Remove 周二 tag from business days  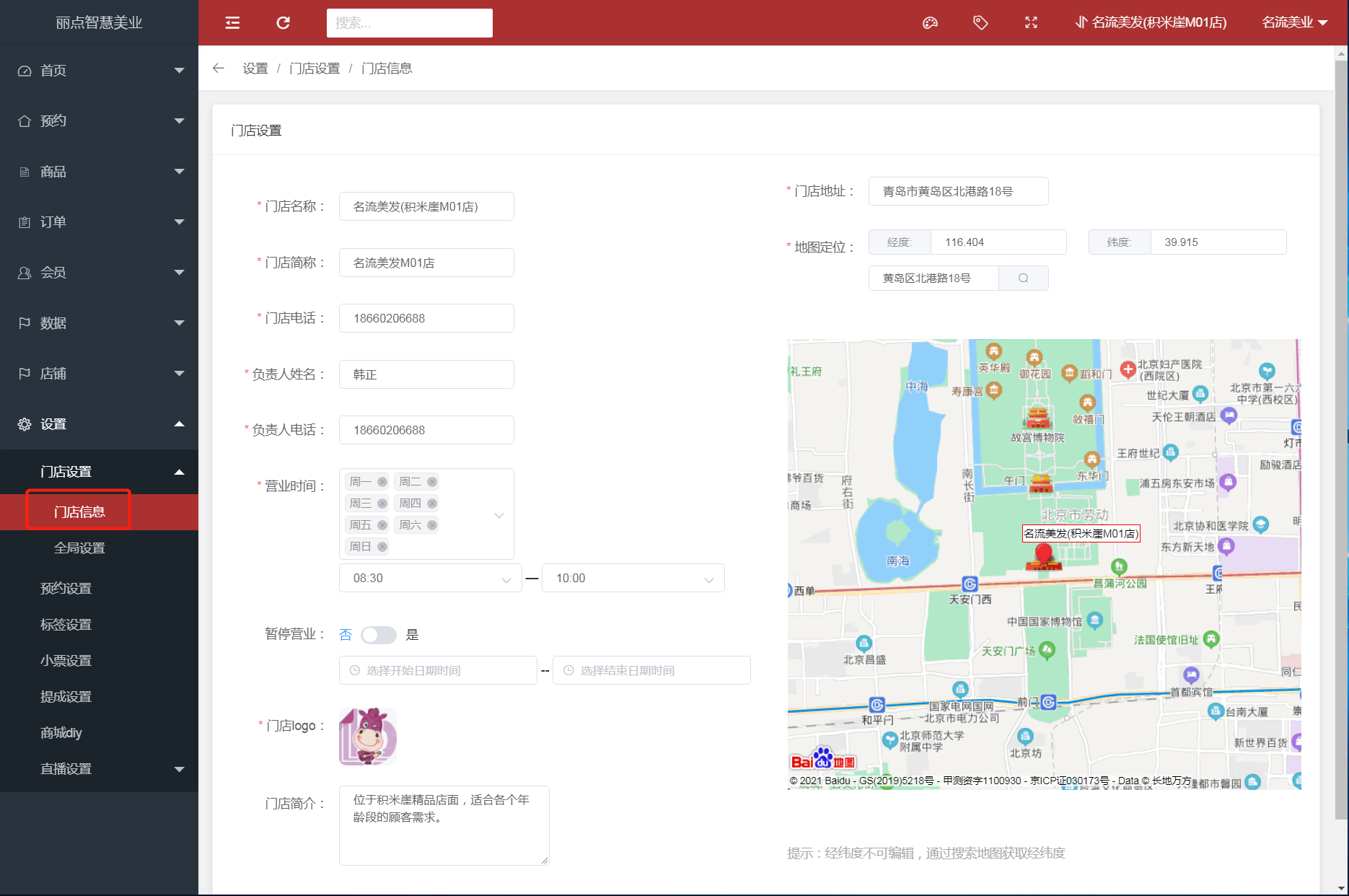pyautogui.click(x=431, y=482)
